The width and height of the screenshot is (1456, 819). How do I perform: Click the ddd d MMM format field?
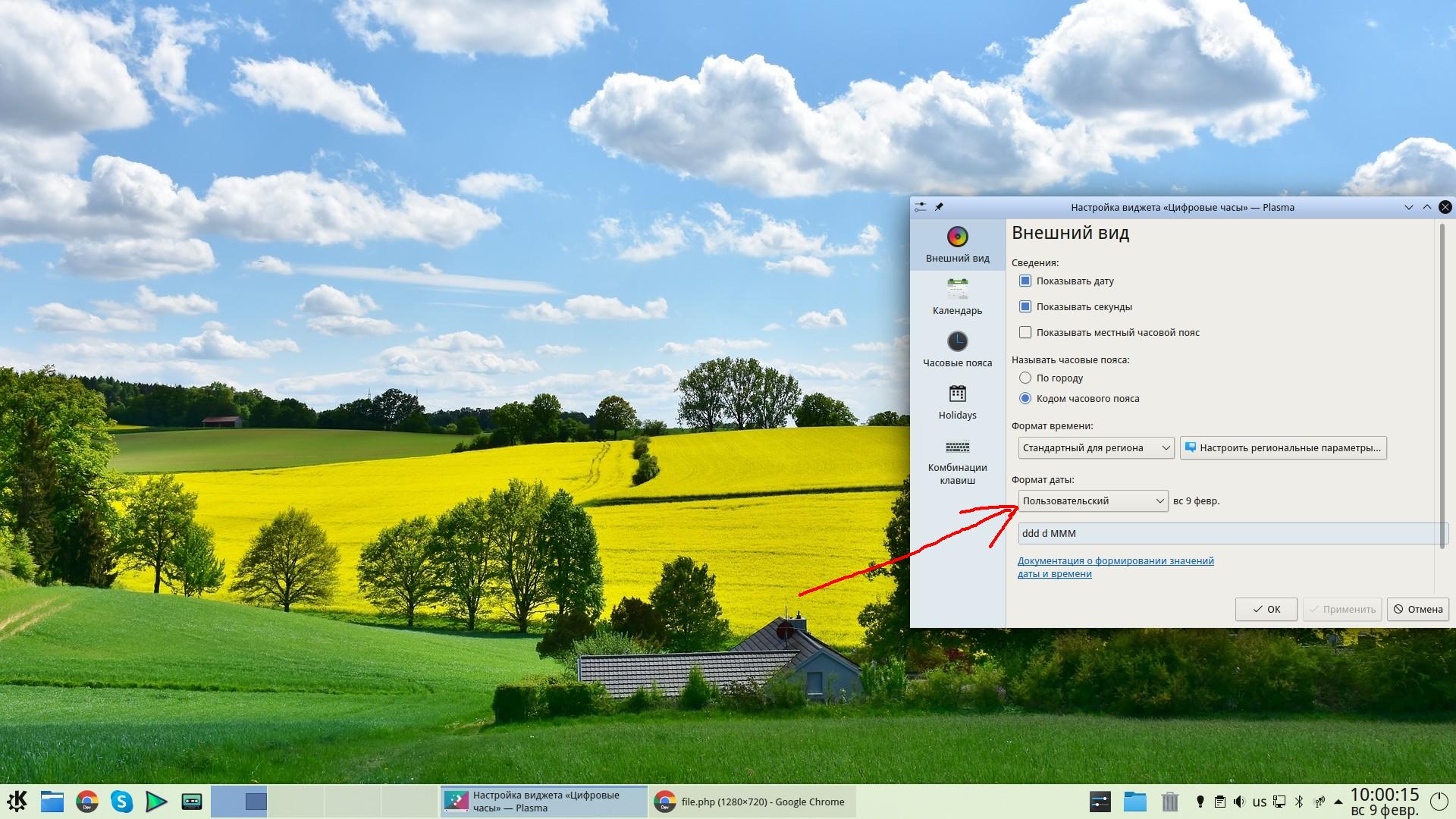(1228, 533)
